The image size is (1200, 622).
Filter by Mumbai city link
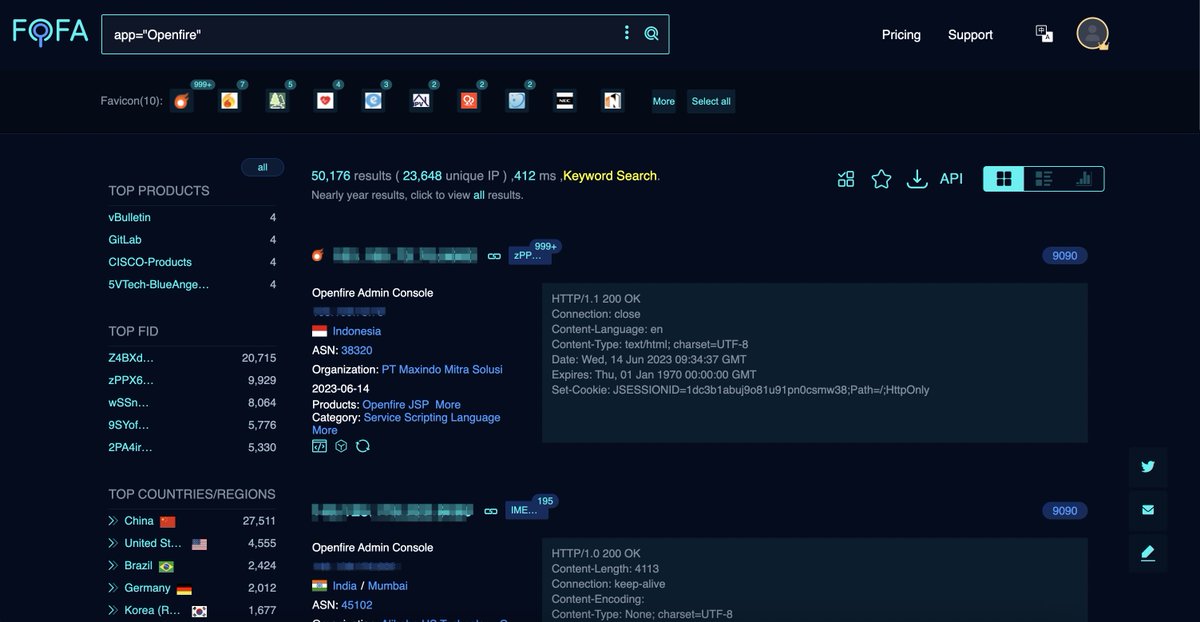click(387, 586)
